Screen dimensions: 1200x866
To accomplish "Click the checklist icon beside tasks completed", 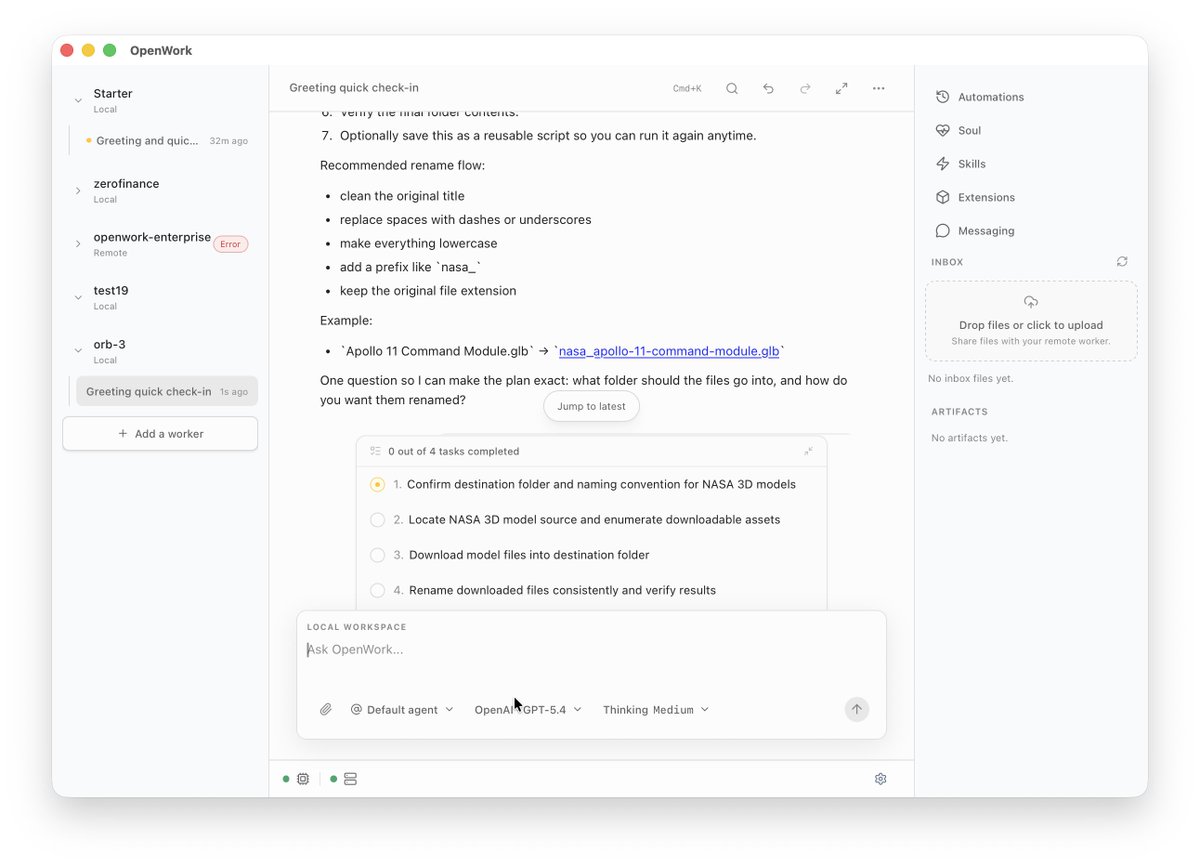I will point(375,452).
